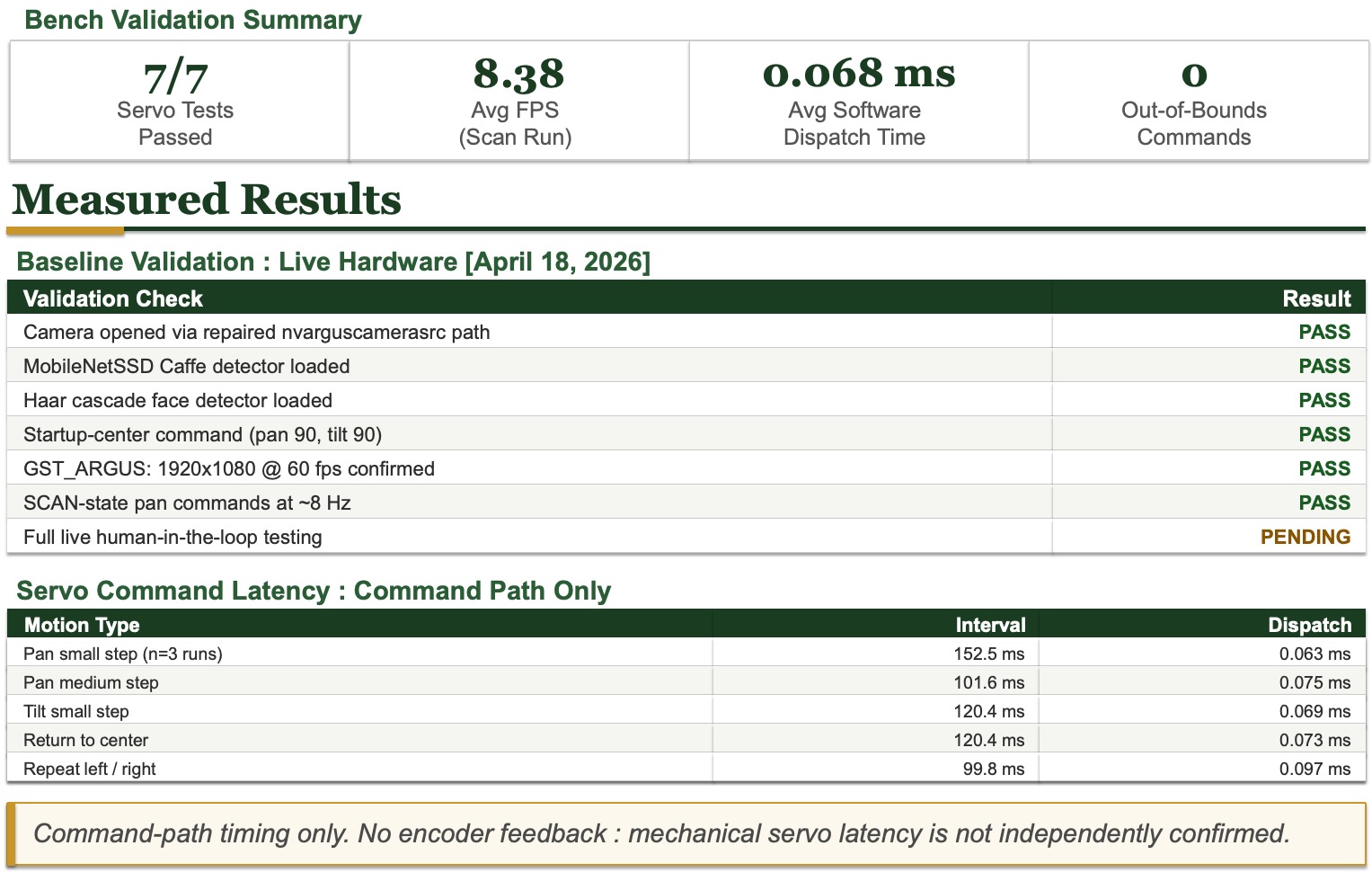This screenshot has height=890, width=1372.
Task: Select "Haar cascade face detector loaded" row text
Action: tap(178, 400)
